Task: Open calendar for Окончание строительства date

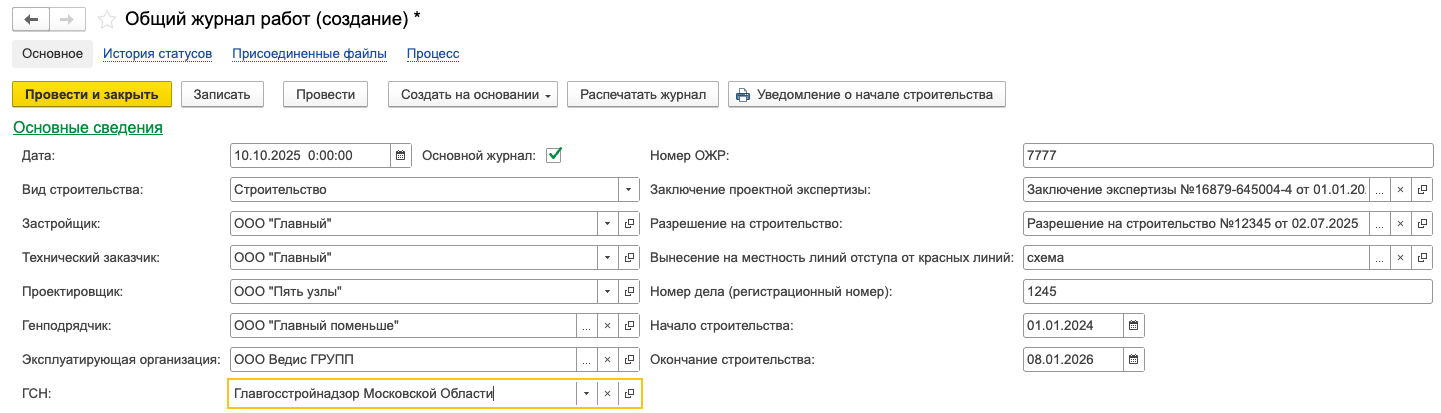Action: (x=1133, y=360)
